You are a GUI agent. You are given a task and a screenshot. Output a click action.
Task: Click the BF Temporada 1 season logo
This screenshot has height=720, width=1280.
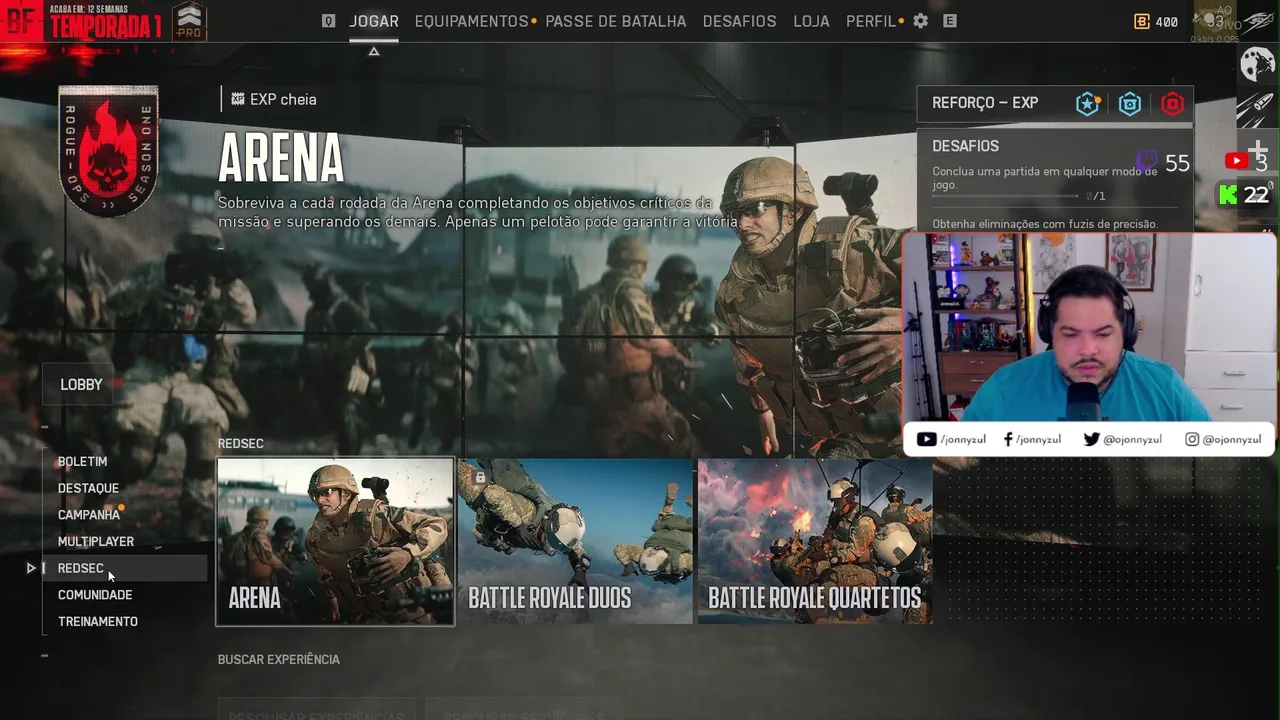(x=83, y=21)
